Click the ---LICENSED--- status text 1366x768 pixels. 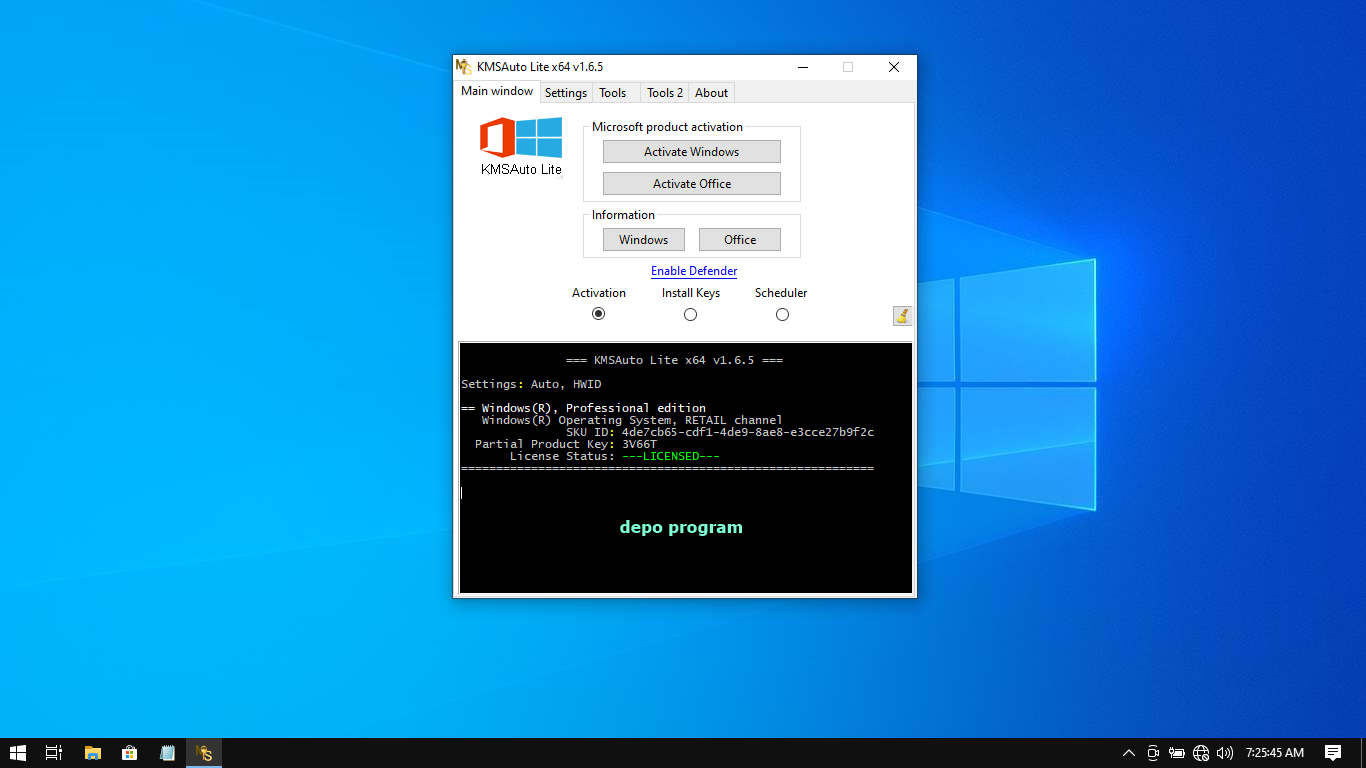671,456
